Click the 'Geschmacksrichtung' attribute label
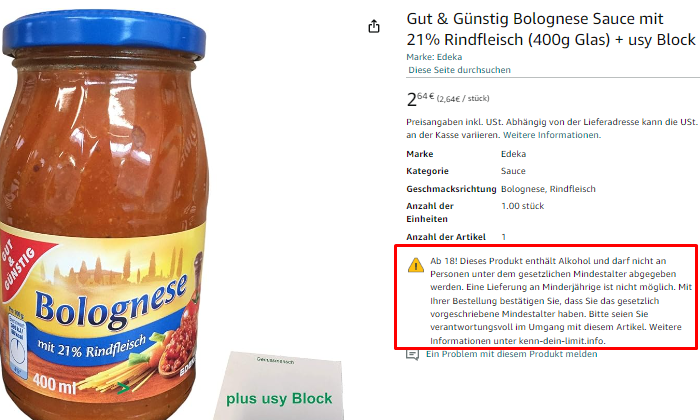 pos(451,189)
